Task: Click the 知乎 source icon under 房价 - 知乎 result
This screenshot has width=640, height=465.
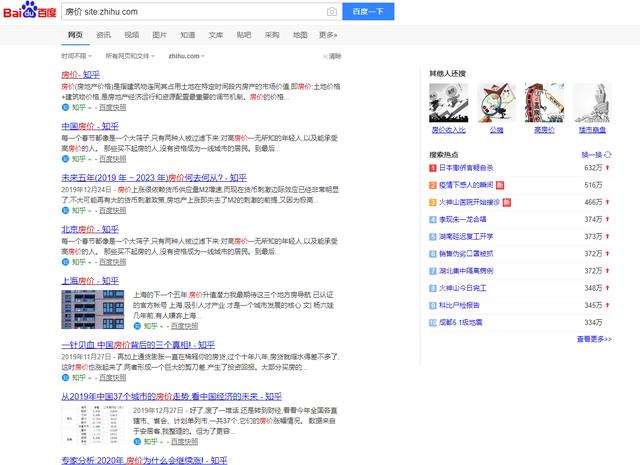Action: click(x=65, y=107)
